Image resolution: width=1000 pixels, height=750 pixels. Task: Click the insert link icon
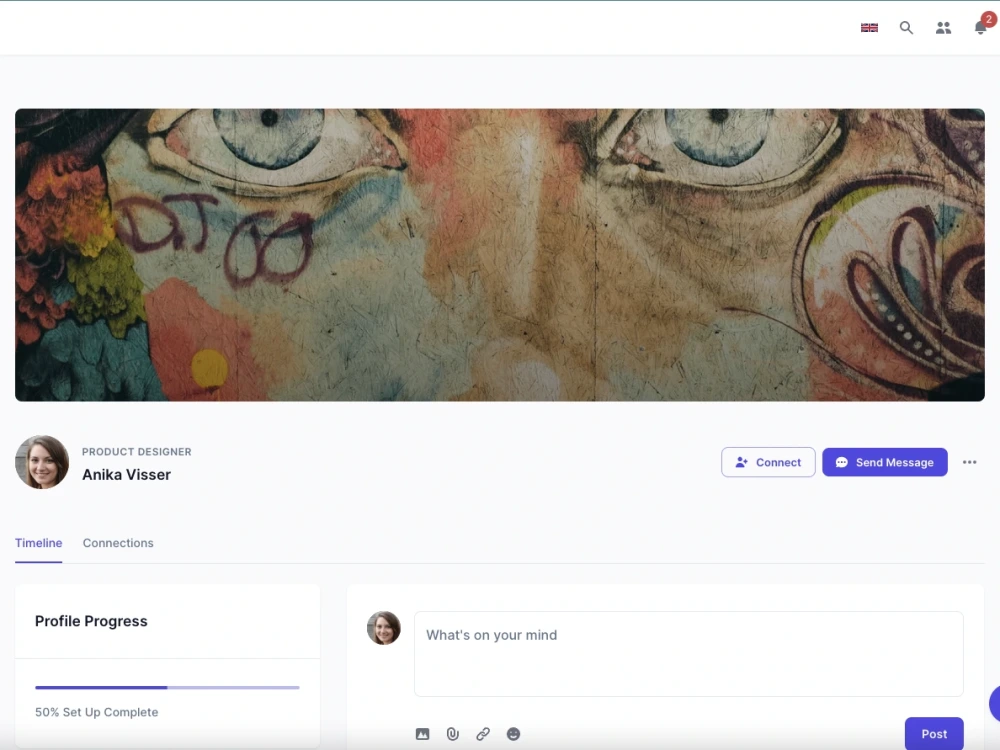click(x=483, y=734)
